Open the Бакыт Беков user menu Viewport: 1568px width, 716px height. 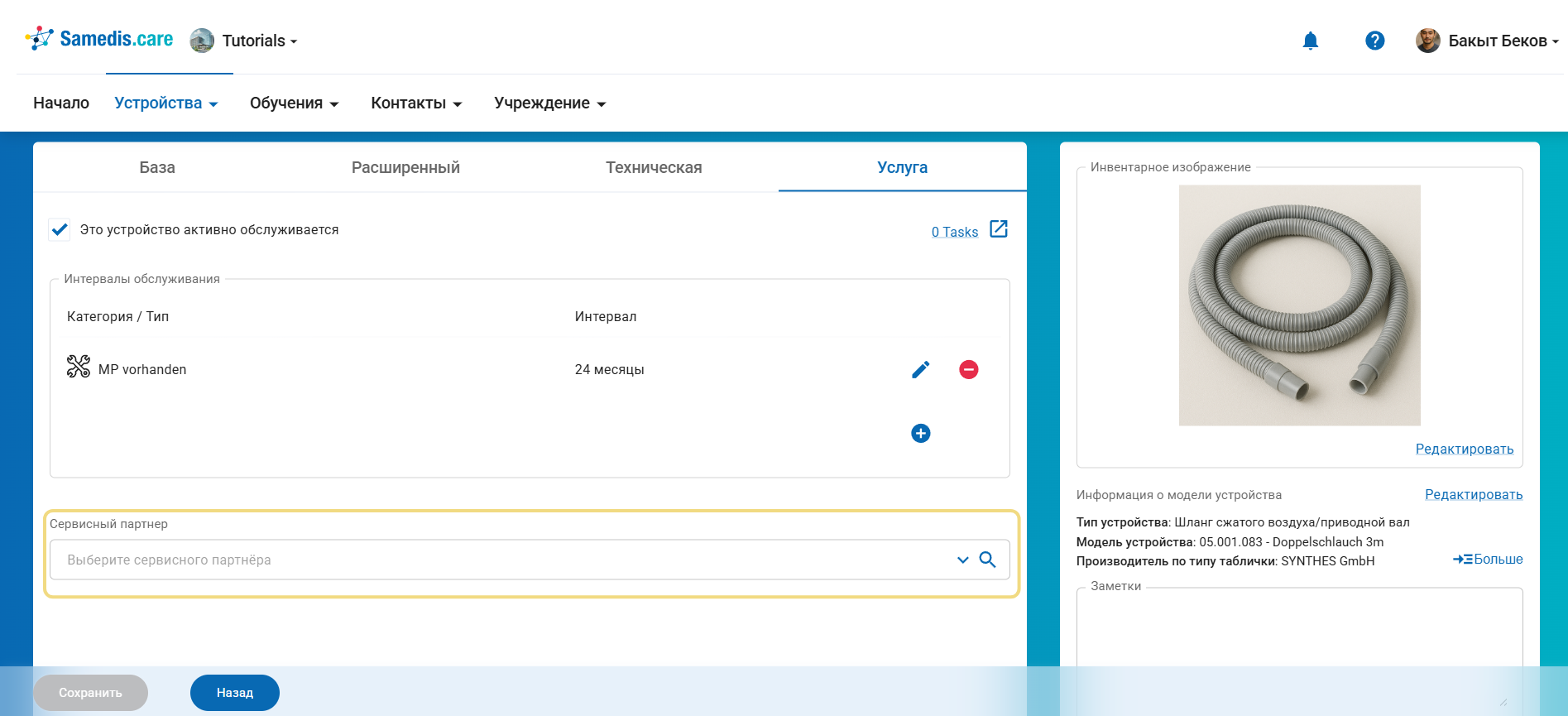point(1503,41)
